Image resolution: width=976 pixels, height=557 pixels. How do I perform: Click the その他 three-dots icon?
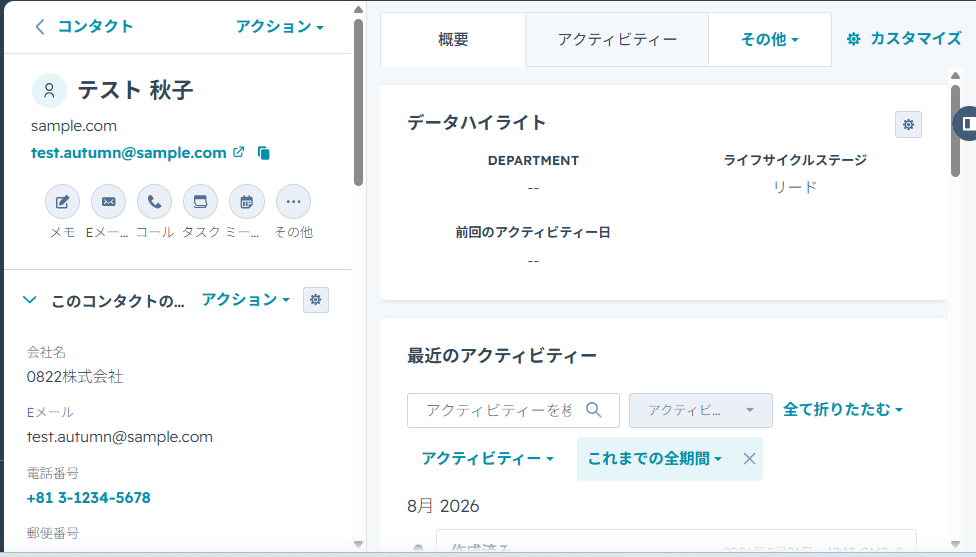293,202
